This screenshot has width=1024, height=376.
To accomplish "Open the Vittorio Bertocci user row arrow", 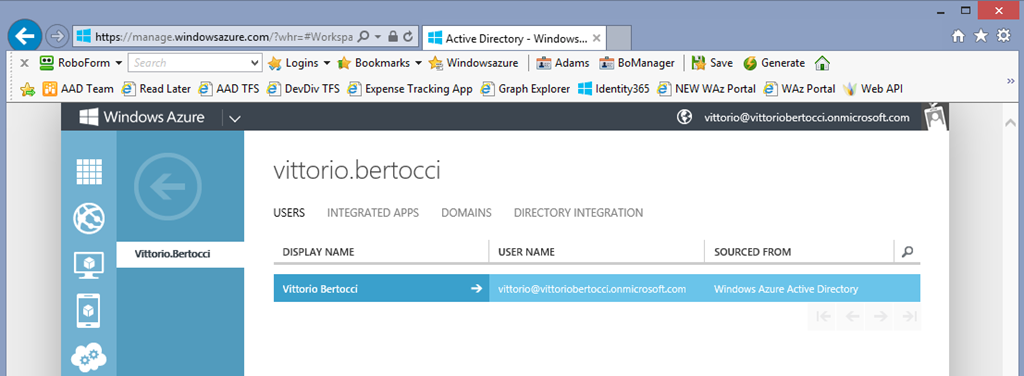I will pyautogui.click(x=476, y=289).
